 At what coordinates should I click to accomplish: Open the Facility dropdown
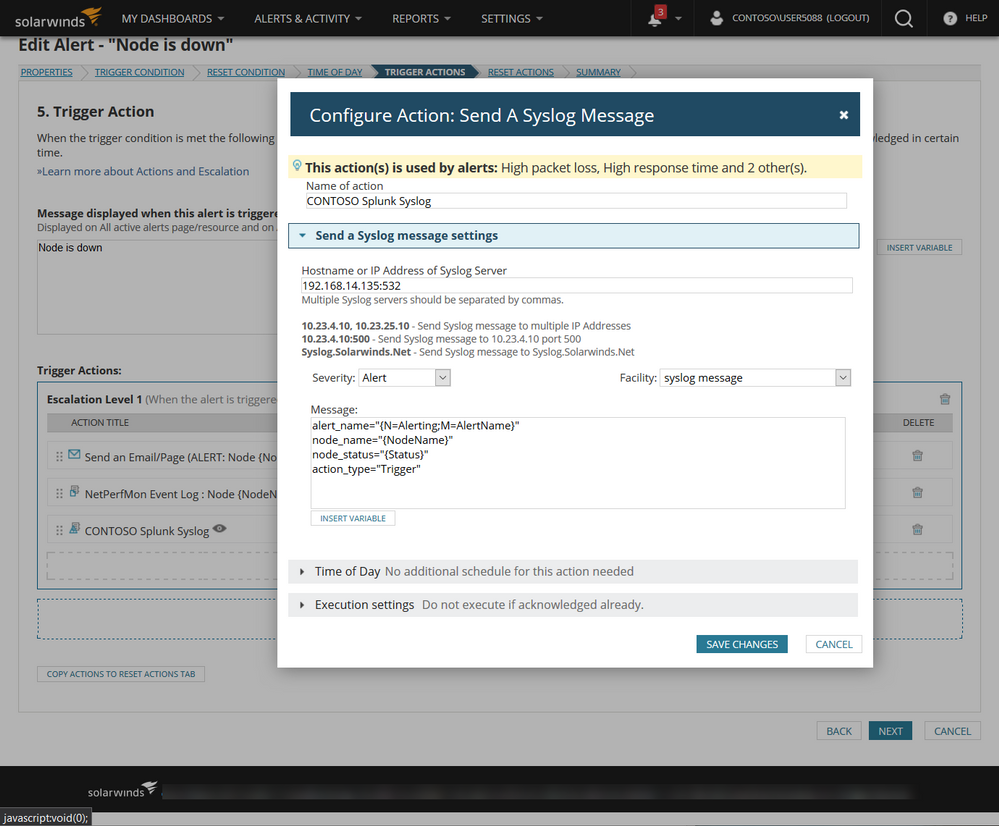[755, 378]
